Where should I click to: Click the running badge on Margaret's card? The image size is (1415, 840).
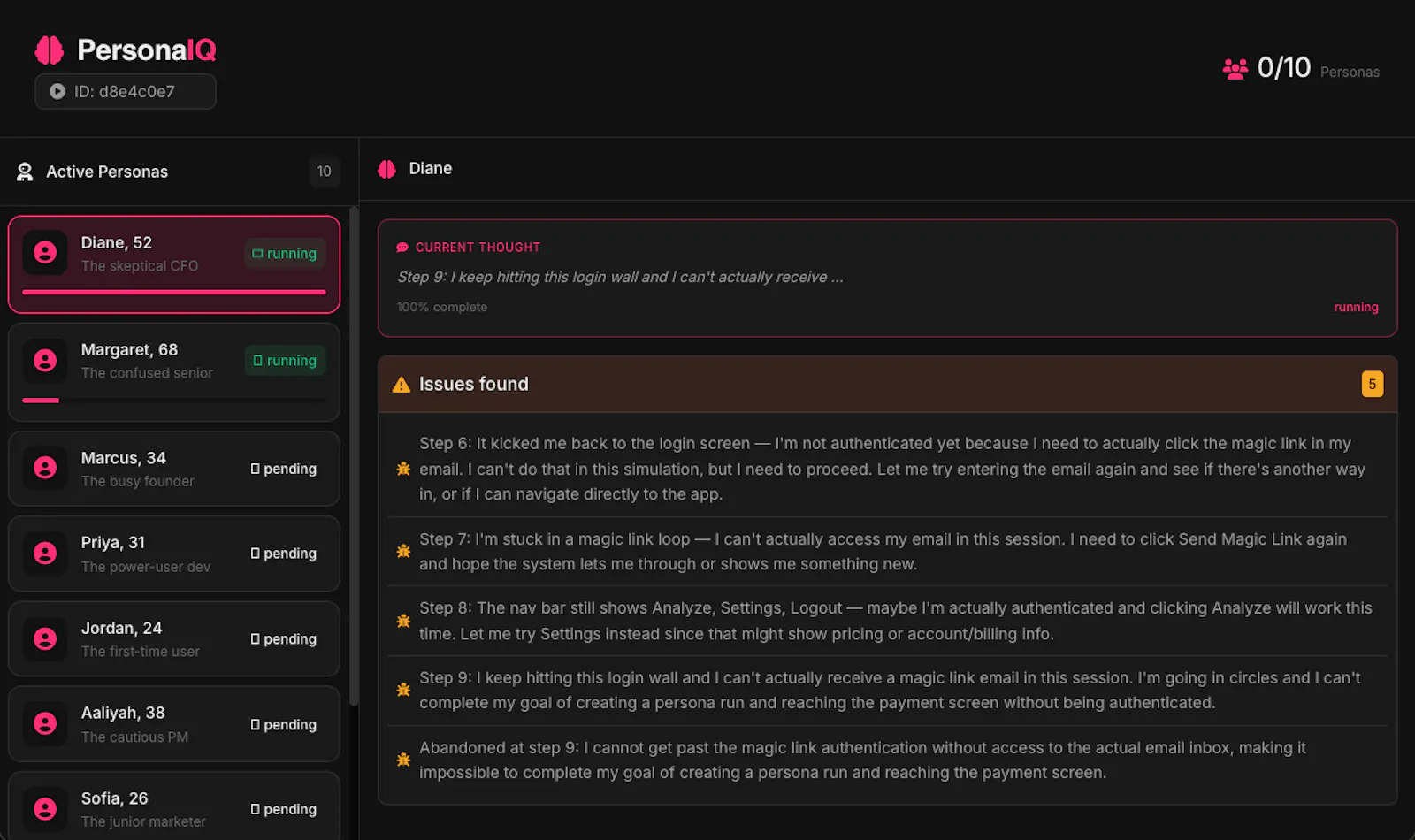pos(285,361)
